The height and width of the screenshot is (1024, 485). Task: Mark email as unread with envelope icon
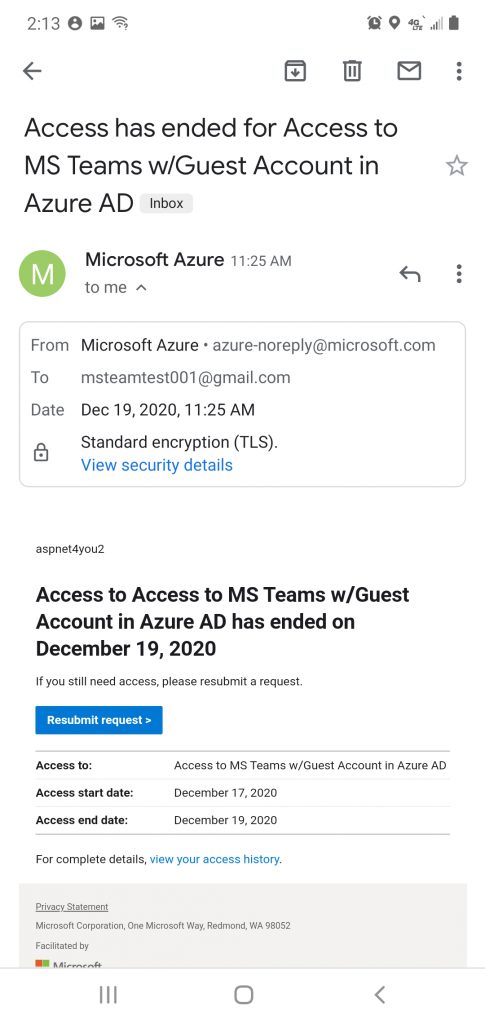tap(409, 71)
